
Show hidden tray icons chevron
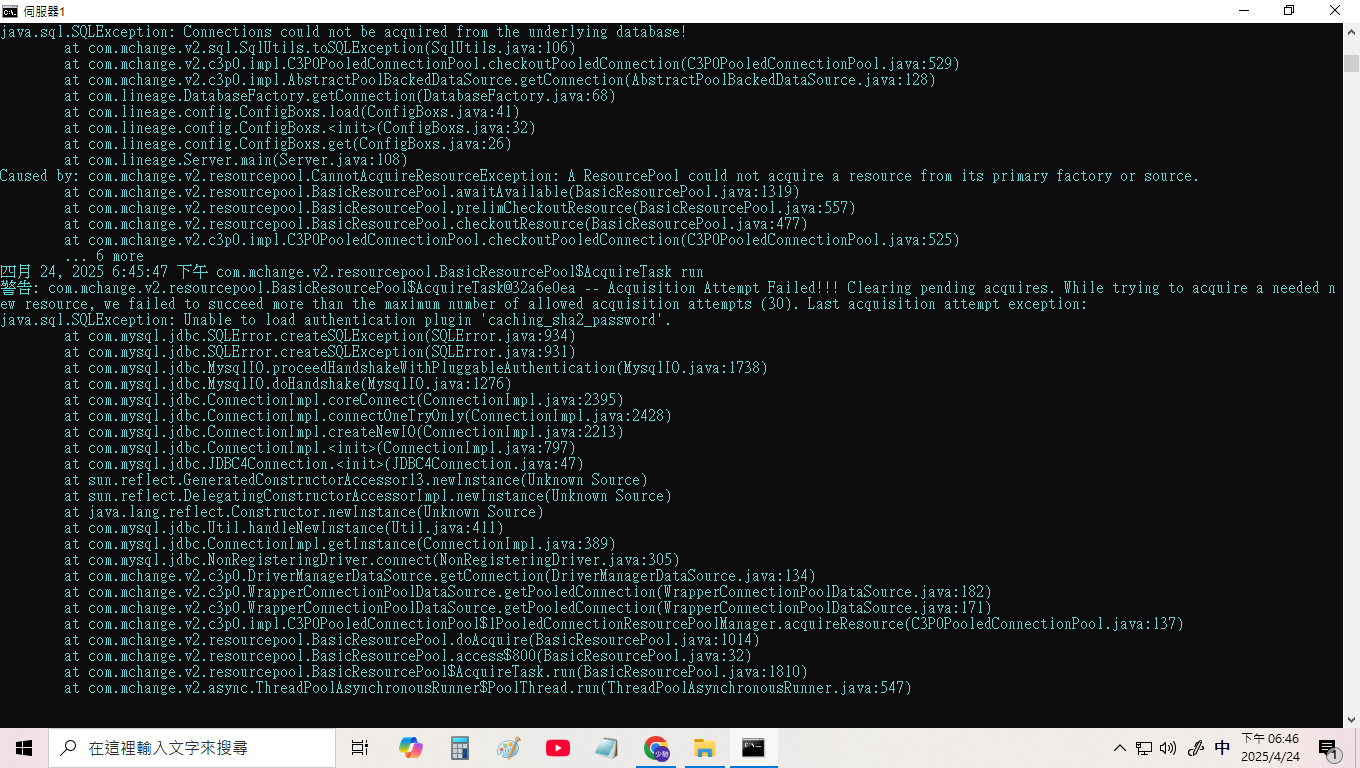tap(1119, 748)
